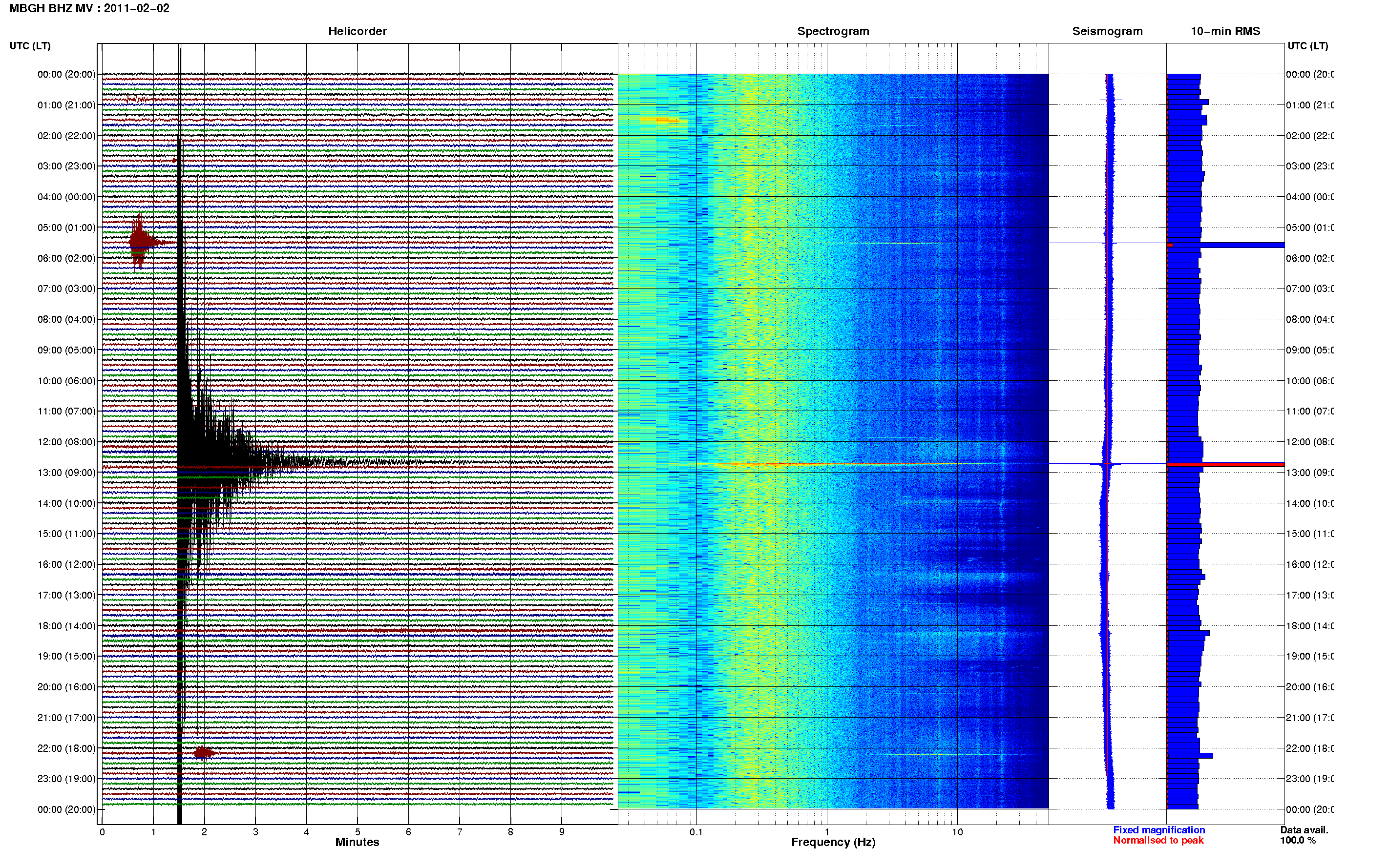Click the '16:00 (12:00)' time label on left axis

click(66, 564)
